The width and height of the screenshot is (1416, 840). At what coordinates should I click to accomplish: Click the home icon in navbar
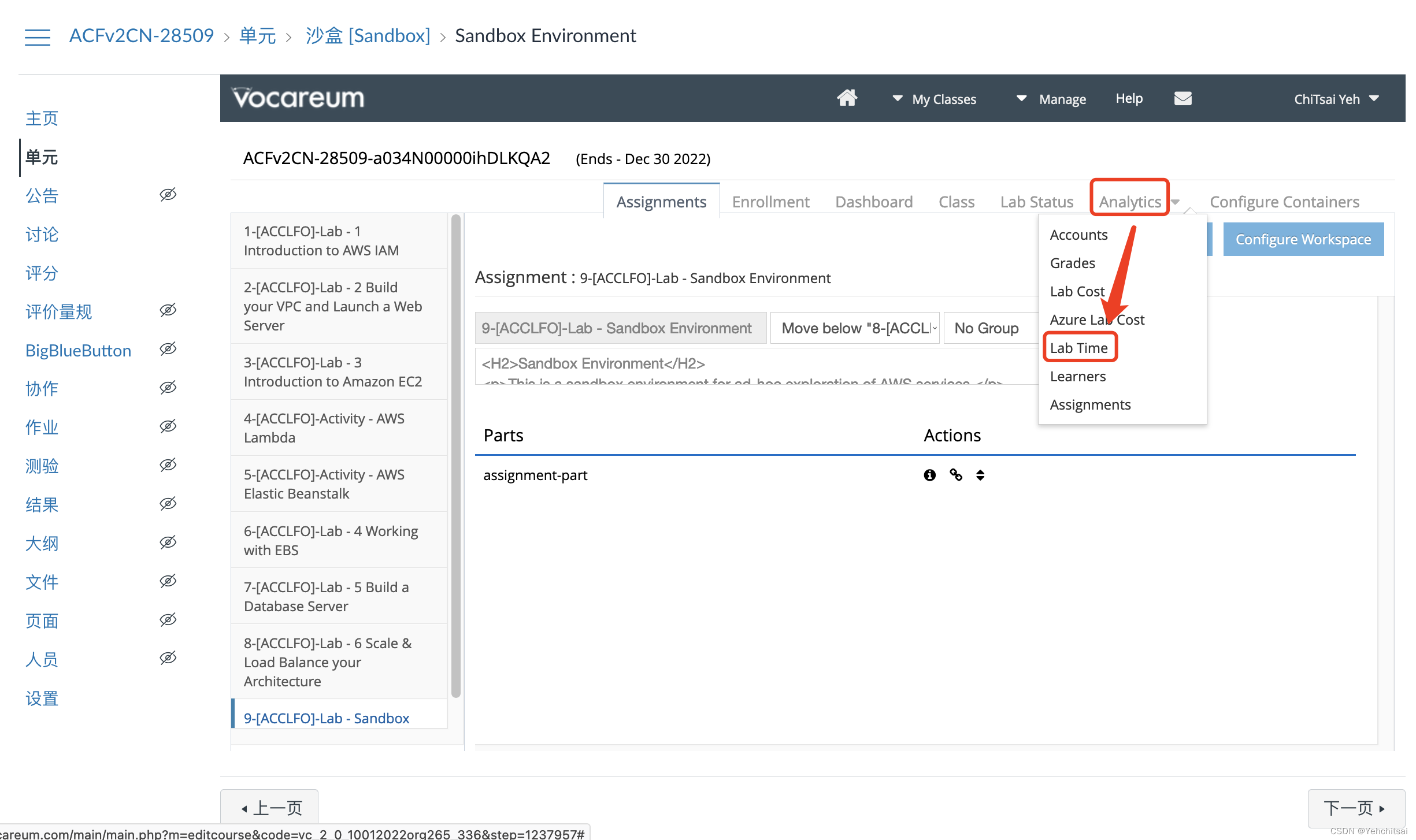coord(847,98)
